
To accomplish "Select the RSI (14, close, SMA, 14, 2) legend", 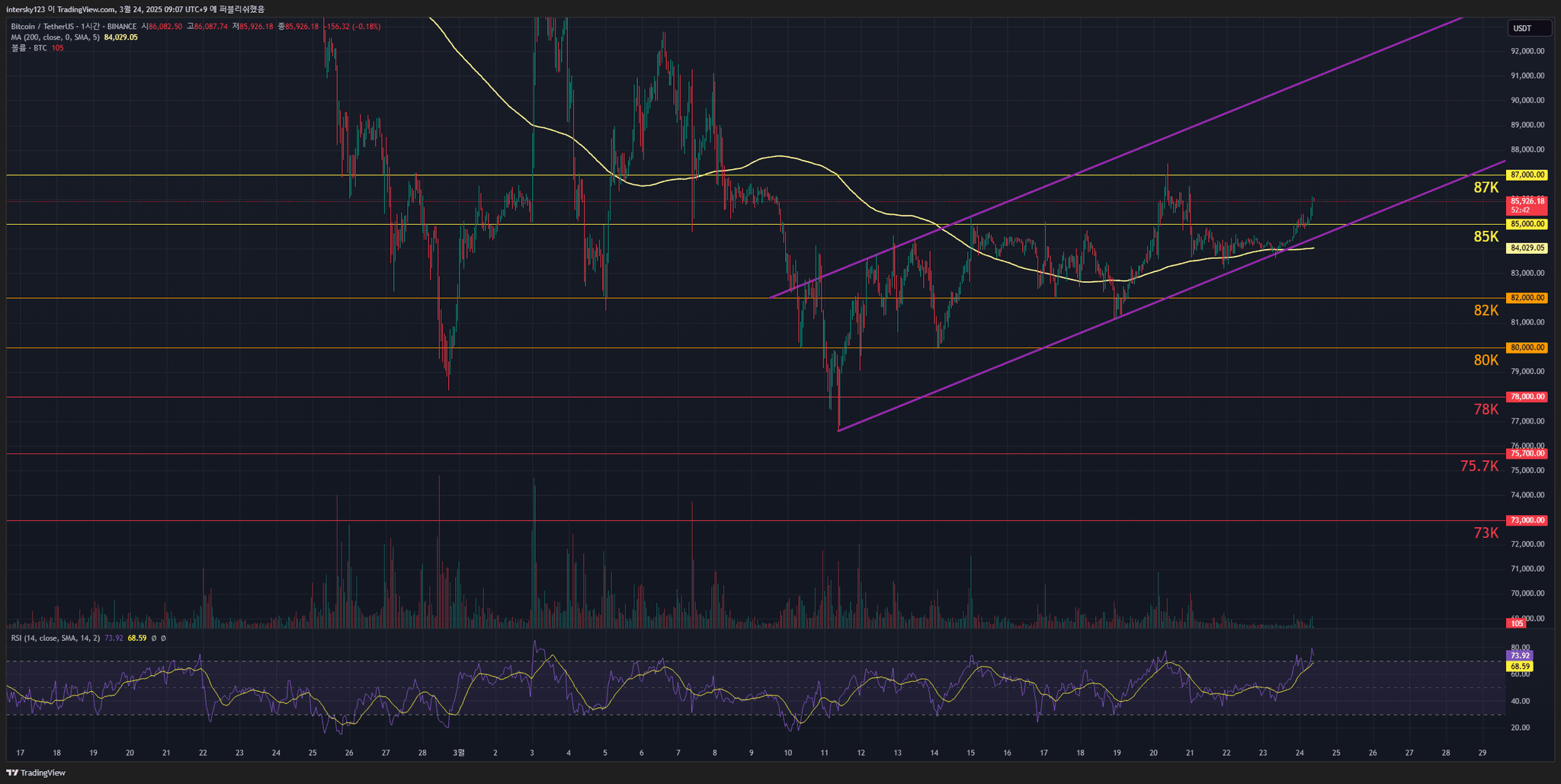I will coord(55,638).
